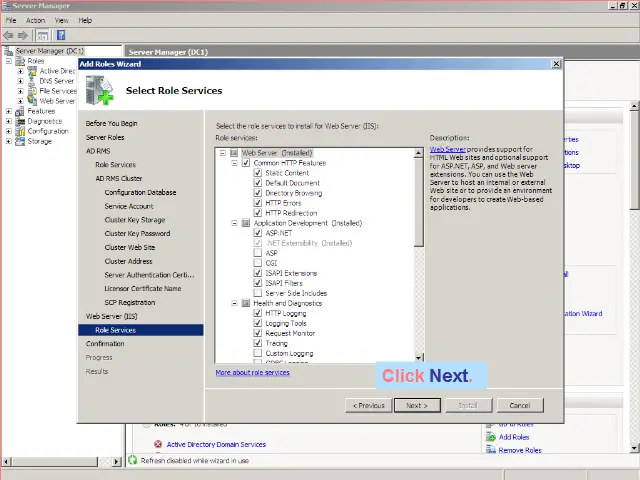Screen dimensions: 640x480
Task: Click the red error icon beside Active Directory Domain Services
Action: [x=158, y=444]
